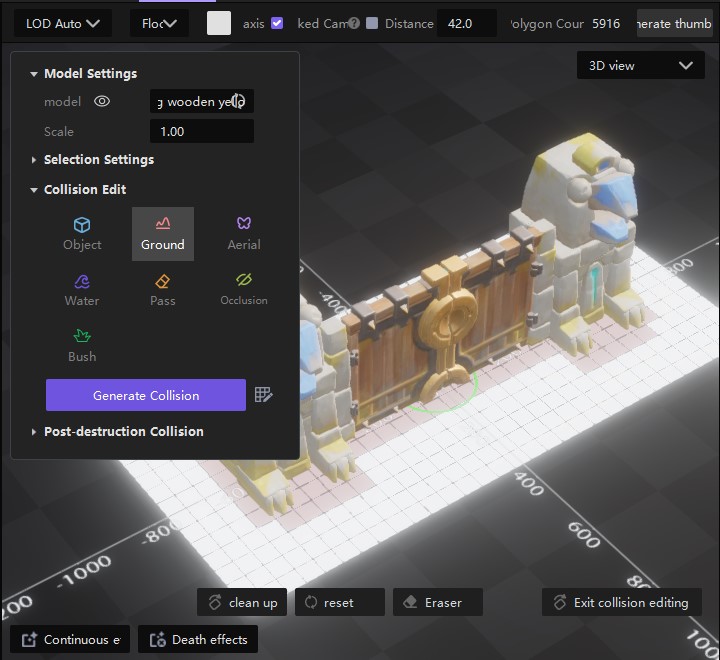The width and height of the screenshot is (720, 660).
Task: Click the Generate Collision button
Action: point(146,395)
